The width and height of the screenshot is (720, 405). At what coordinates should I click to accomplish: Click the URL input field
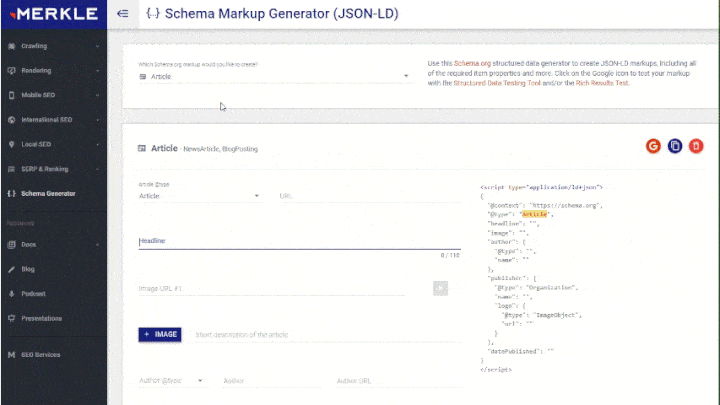click(x=370, y=196)
